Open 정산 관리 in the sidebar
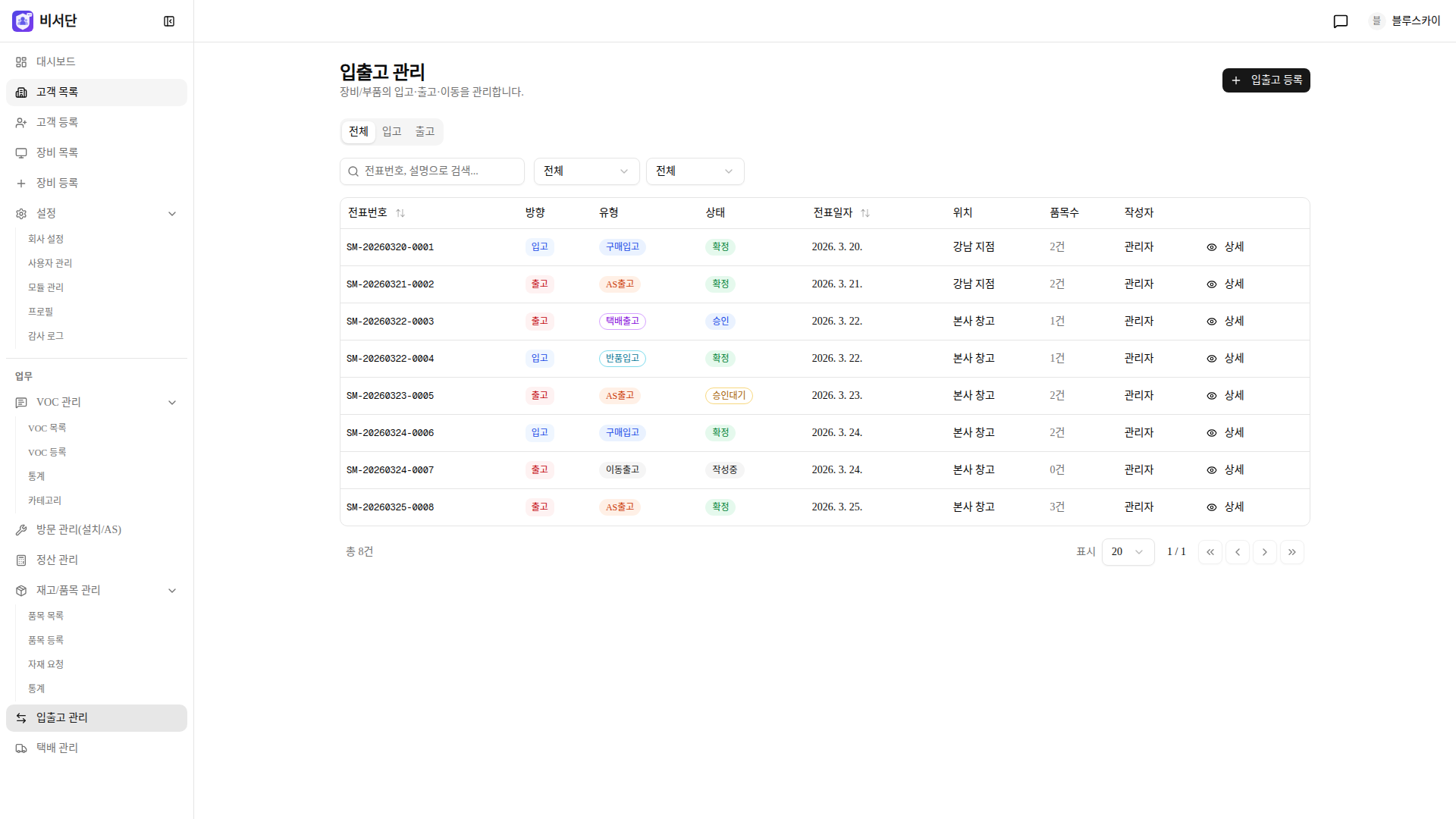Screen dimensions: 1456x819 (x=96, y=560)
